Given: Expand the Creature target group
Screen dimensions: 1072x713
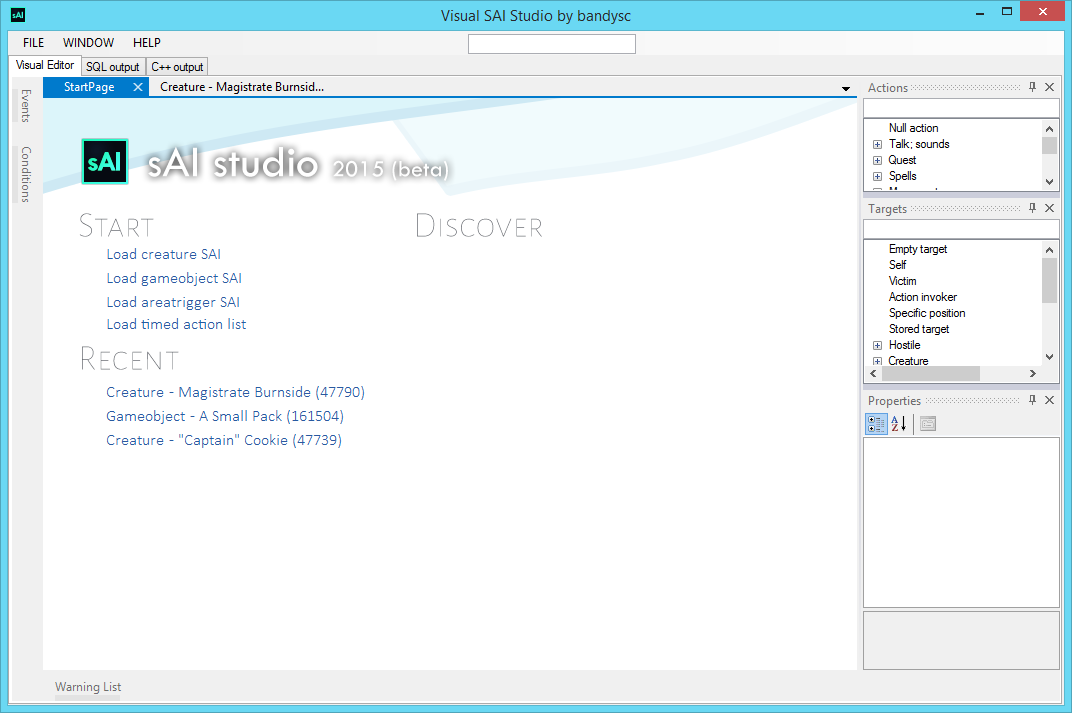Looking at the screenshot, I should click(x=877, y=361).
